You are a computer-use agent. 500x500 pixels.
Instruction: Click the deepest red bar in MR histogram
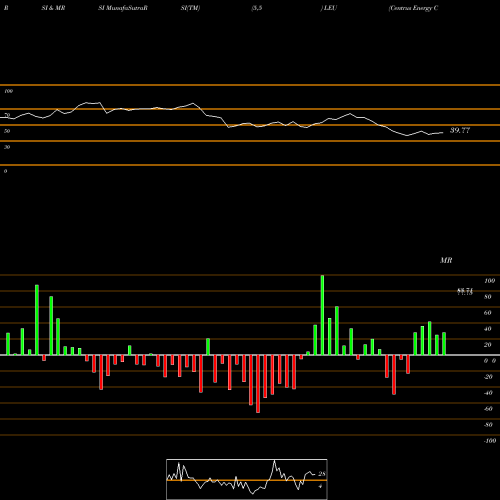click(258, 384)
